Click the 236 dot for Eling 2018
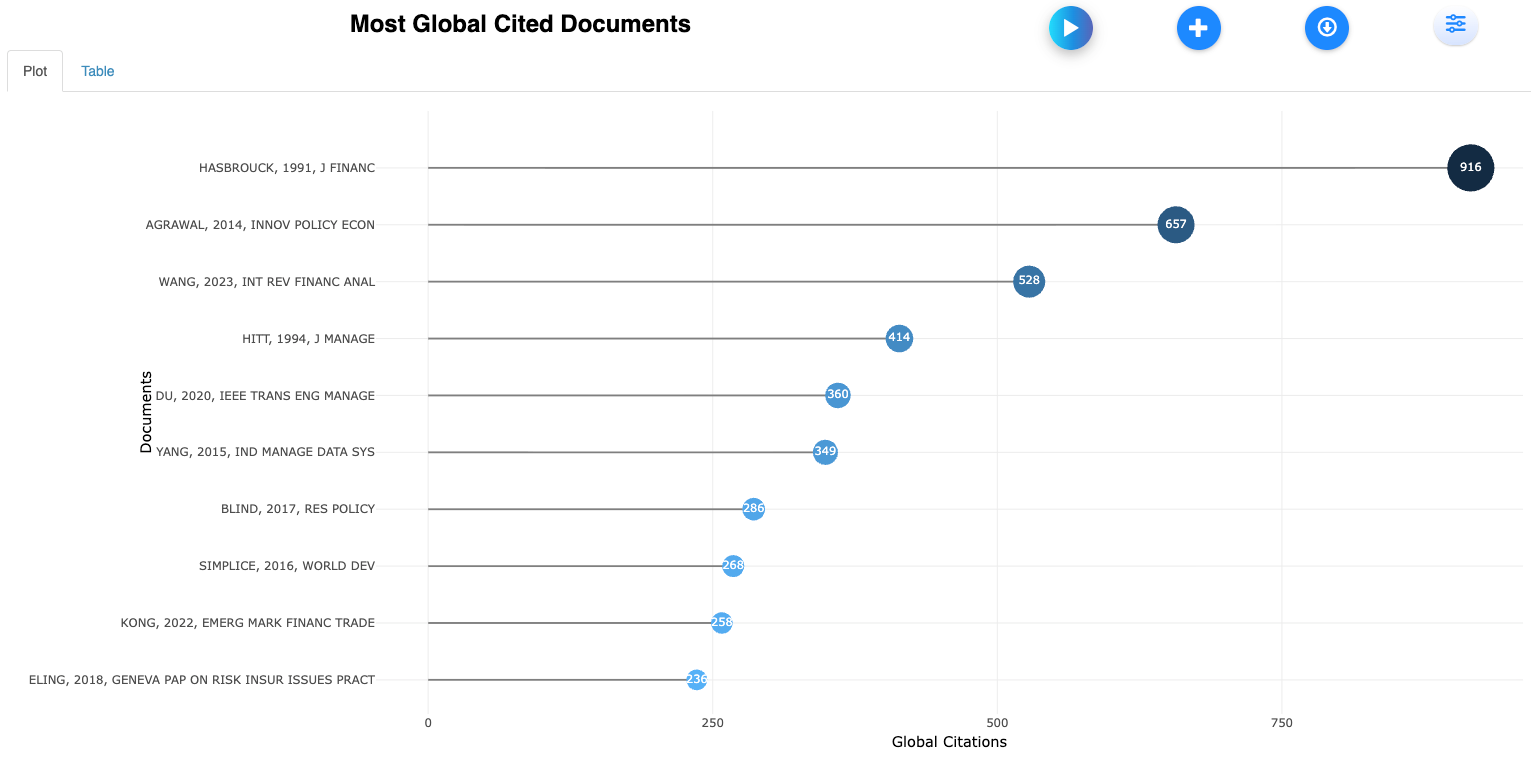 point(696,680)
